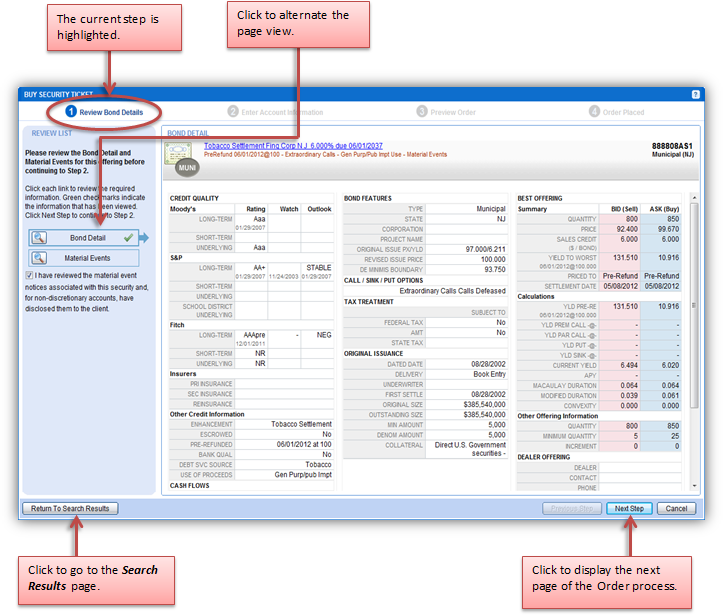Click the step 1 number circle icon
723x615 pixels.
[x=71, y=112]
